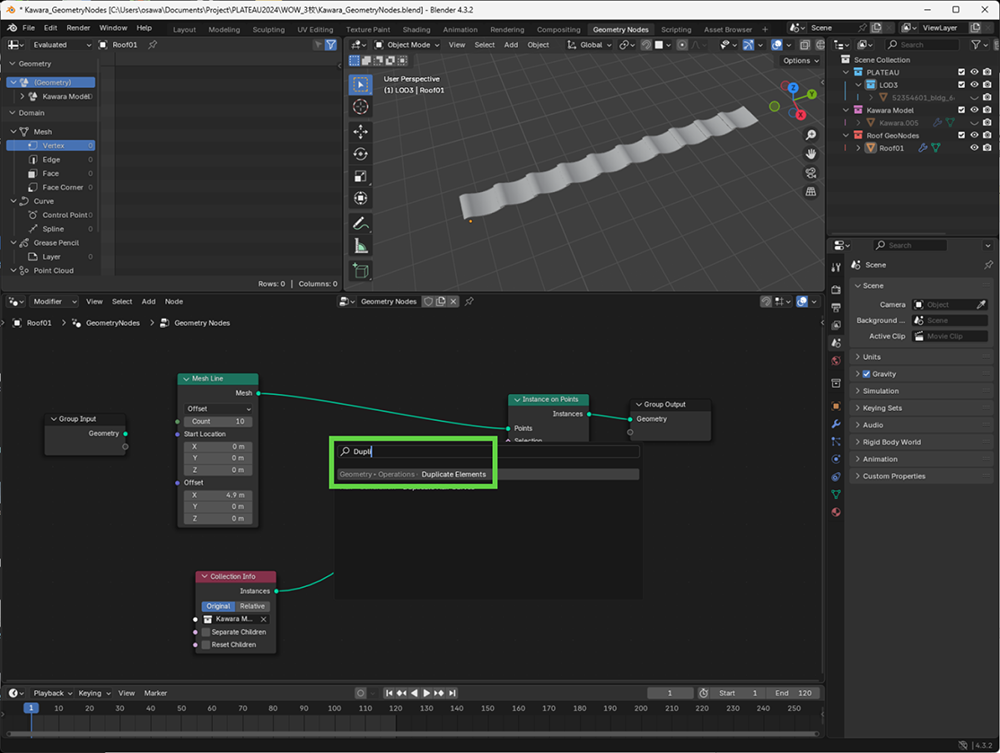1000x753 pixels.
Task: Open the Output properties tab icon
Action: [836, 307]
